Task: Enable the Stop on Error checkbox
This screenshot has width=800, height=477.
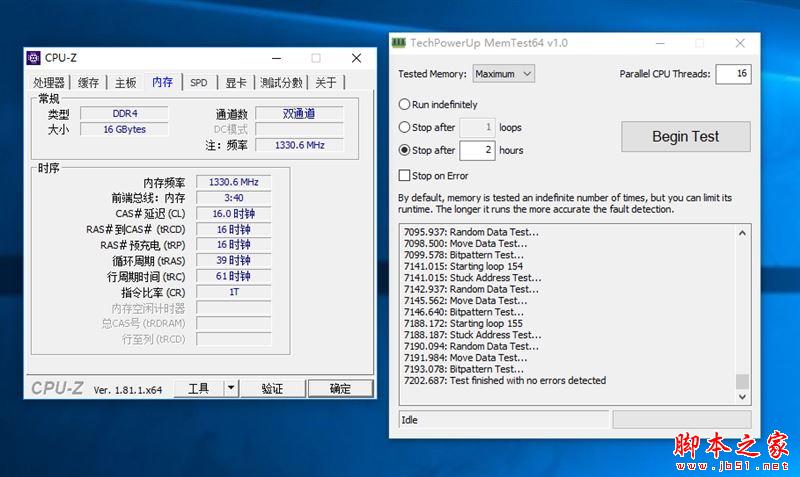Action: pyautogui.click(x=404, y=176)
